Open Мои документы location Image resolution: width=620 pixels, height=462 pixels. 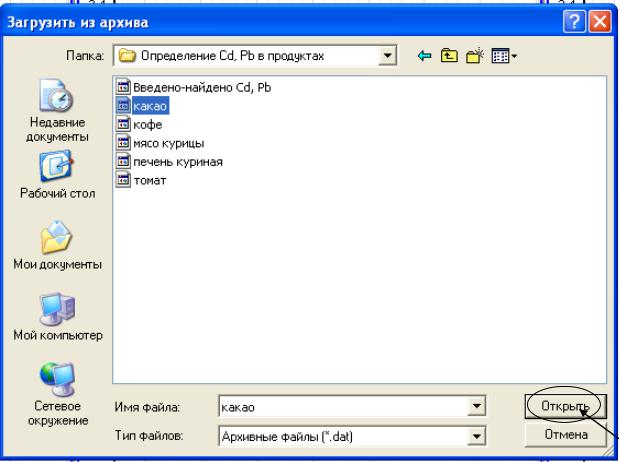click(x=57, y=245)
